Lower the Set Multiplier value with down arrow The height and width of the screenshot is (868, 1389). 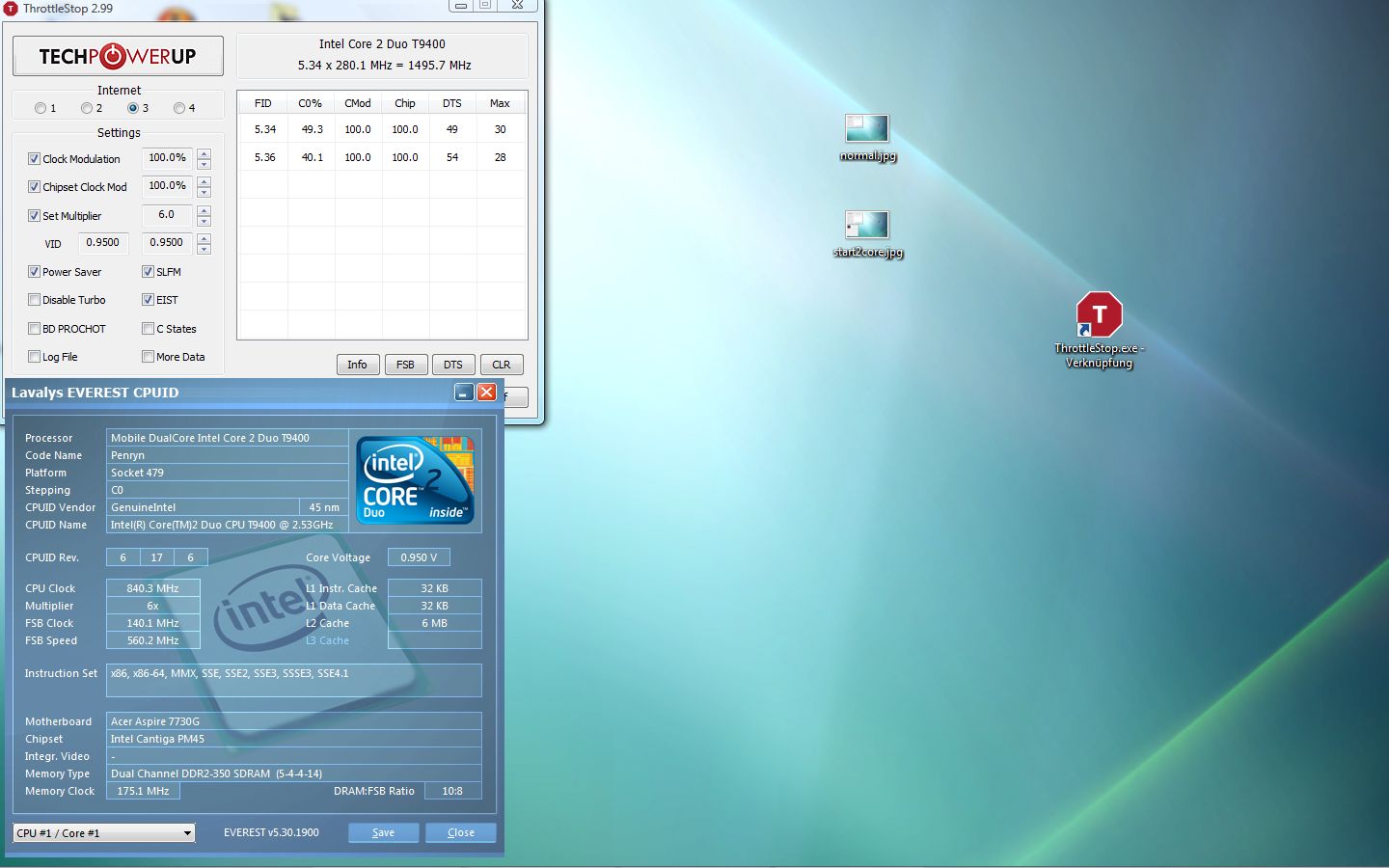(x=204, y=221)
